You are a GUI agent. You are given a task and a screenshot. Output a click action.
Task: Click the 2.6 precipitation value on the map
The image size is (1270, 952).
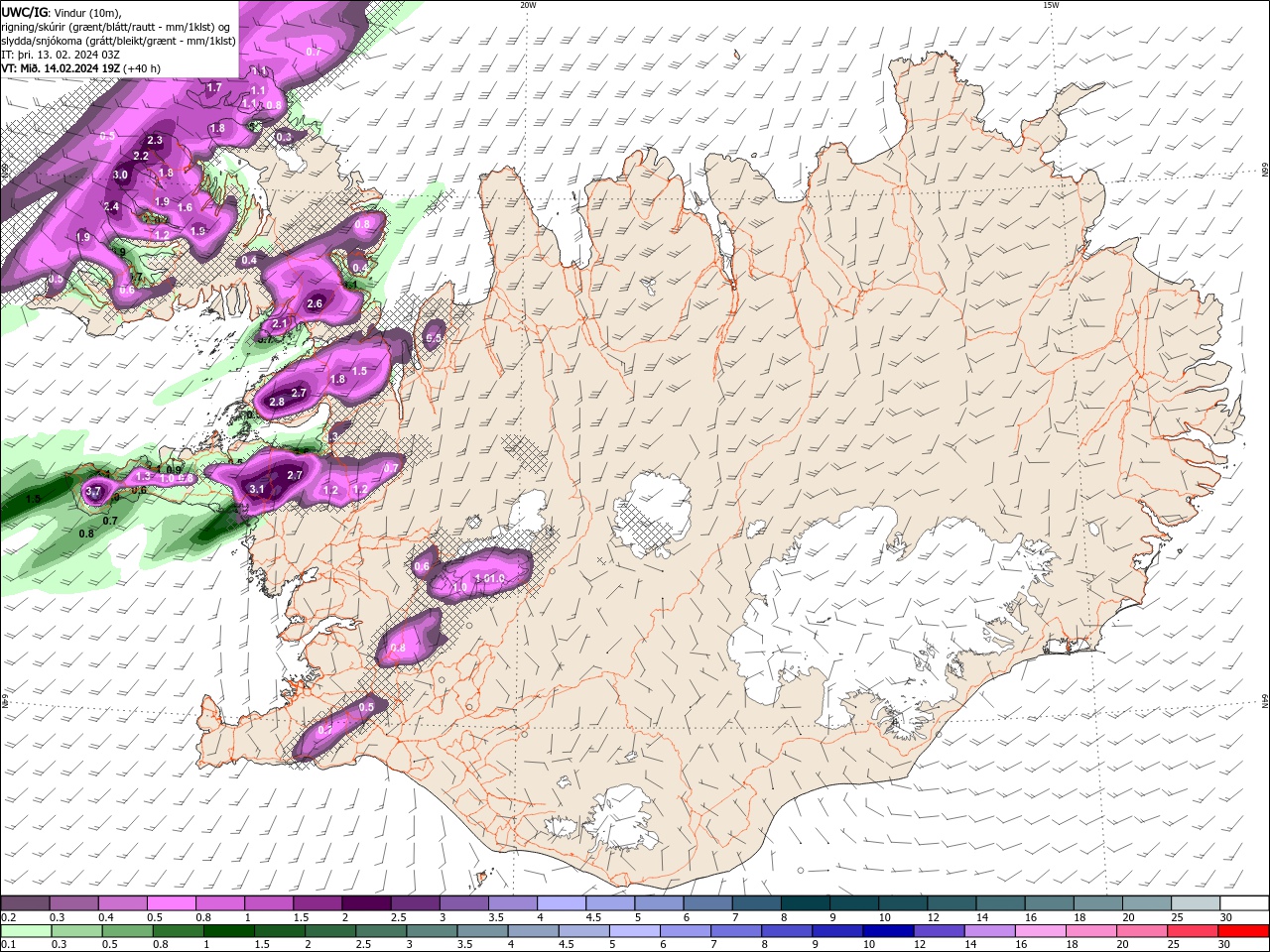click(x=316, y=303)
